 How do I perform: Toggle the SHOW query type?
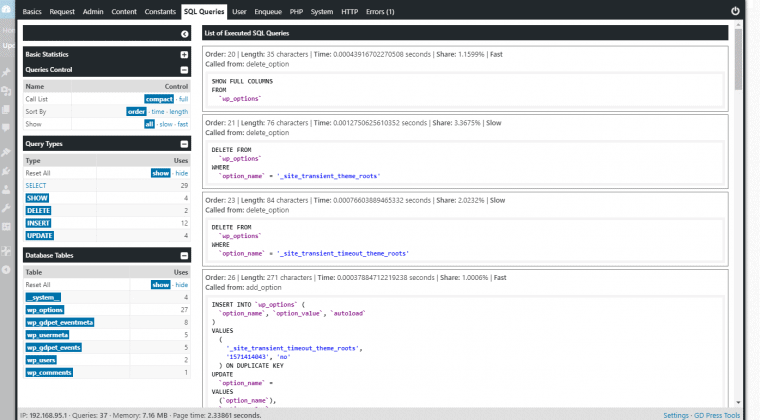(x=37, y=198)
